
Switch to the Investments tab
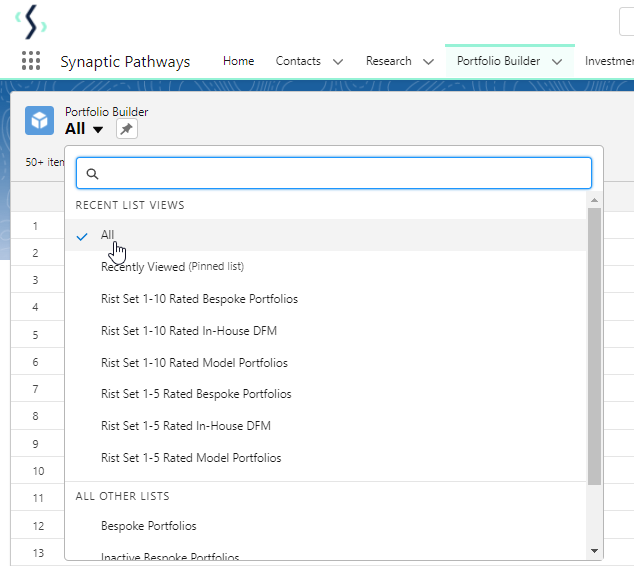tap(609, 61)
